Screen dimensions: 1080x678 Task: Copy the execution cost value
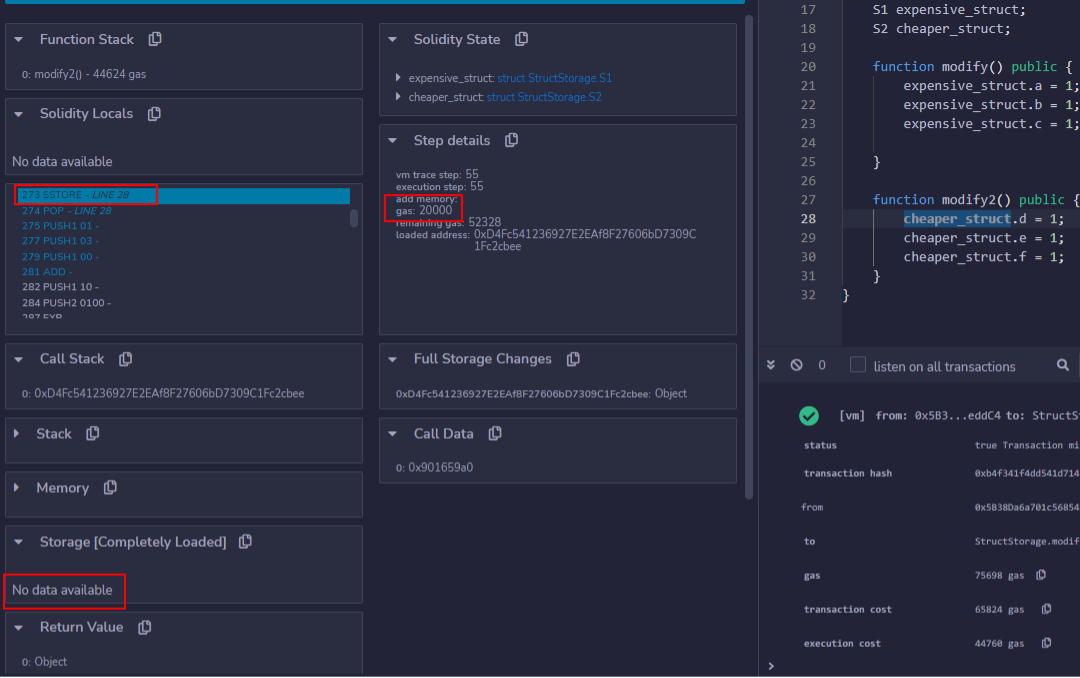(1046, 643)
